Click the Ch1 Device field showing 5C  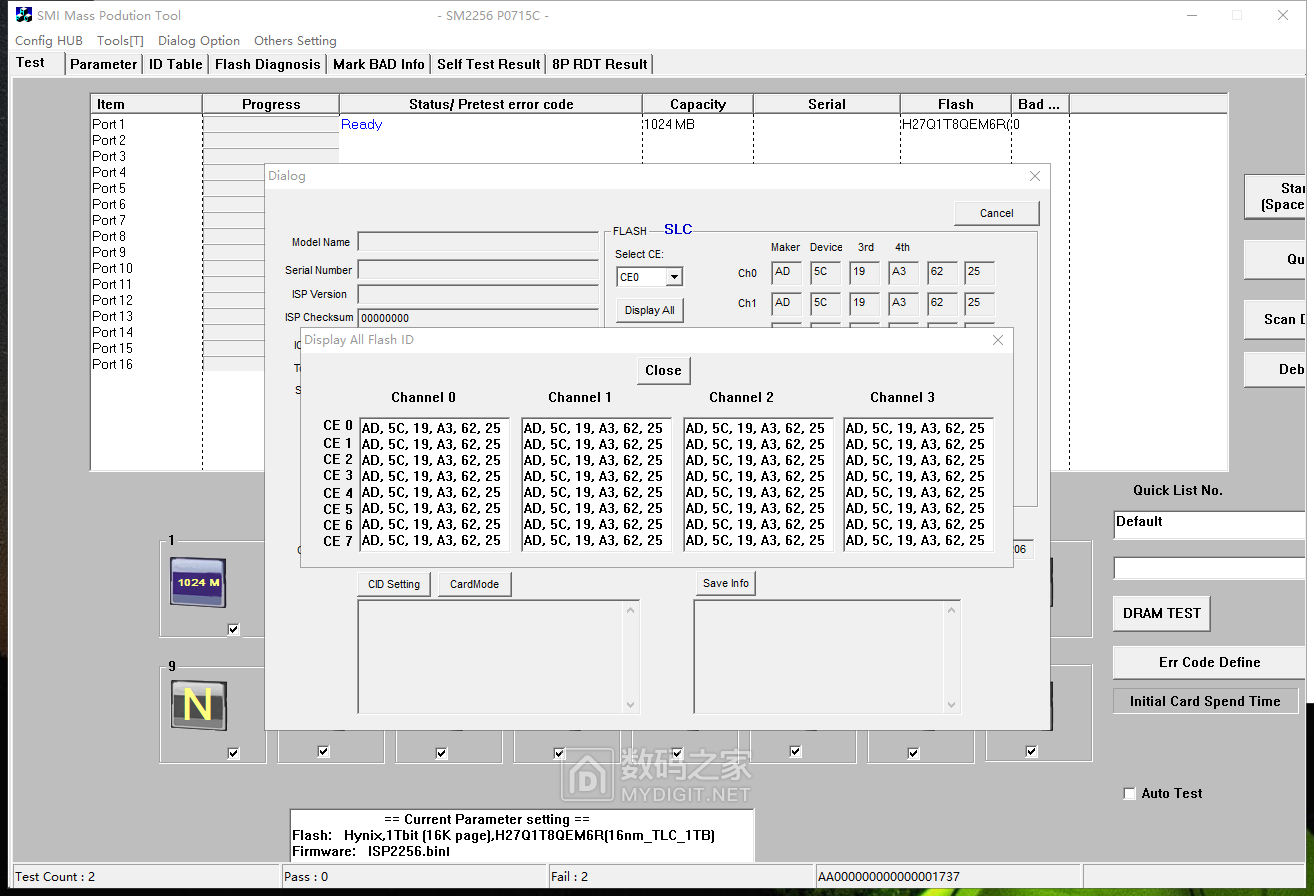(825, 302)
